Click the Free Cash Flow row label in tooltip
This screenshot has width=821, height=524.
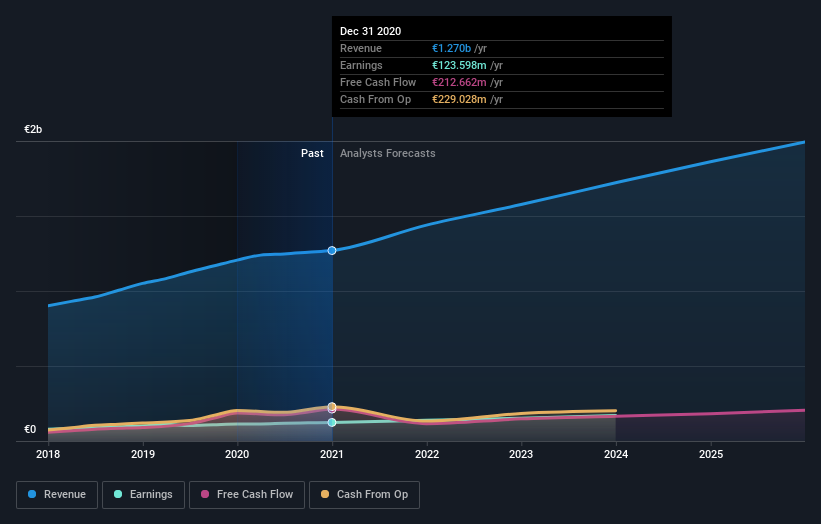tap(378, 82)
